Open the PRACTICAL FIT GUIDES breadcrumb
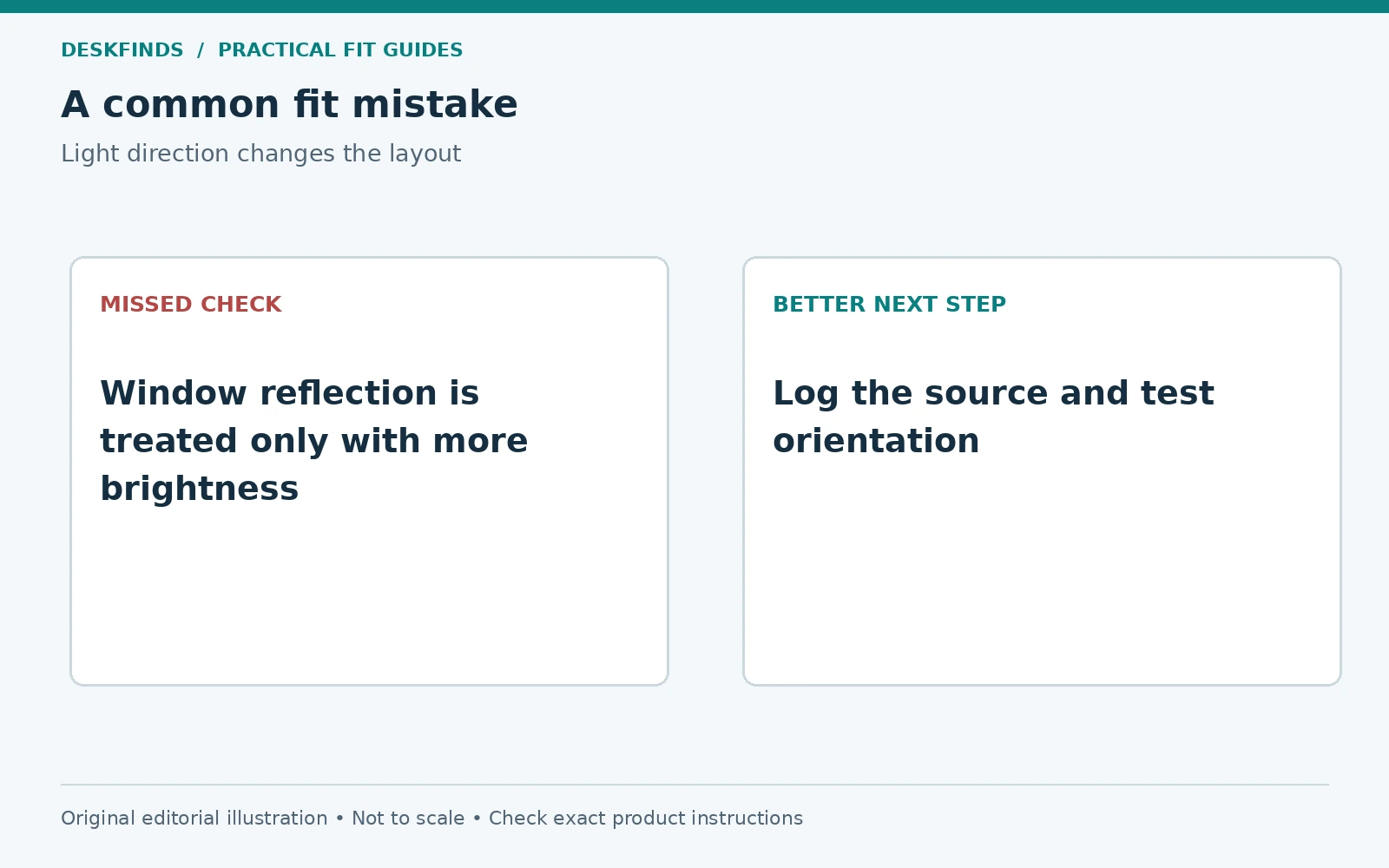Image resolution: width=1389 pixels, height=868 pixels. click(340, 50)
